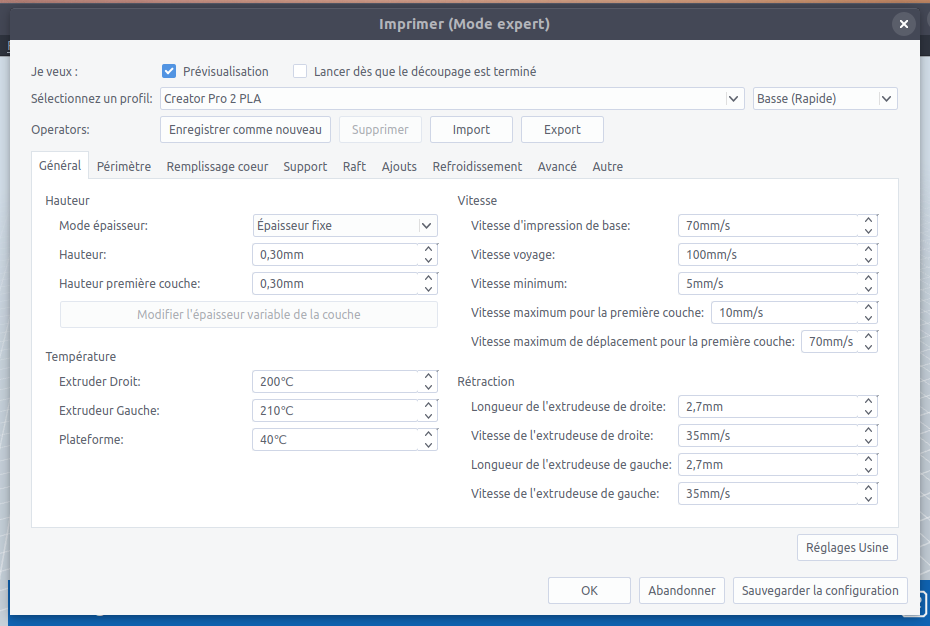Increase the Hauteur layer height value
930x626 pixels.
428,249
